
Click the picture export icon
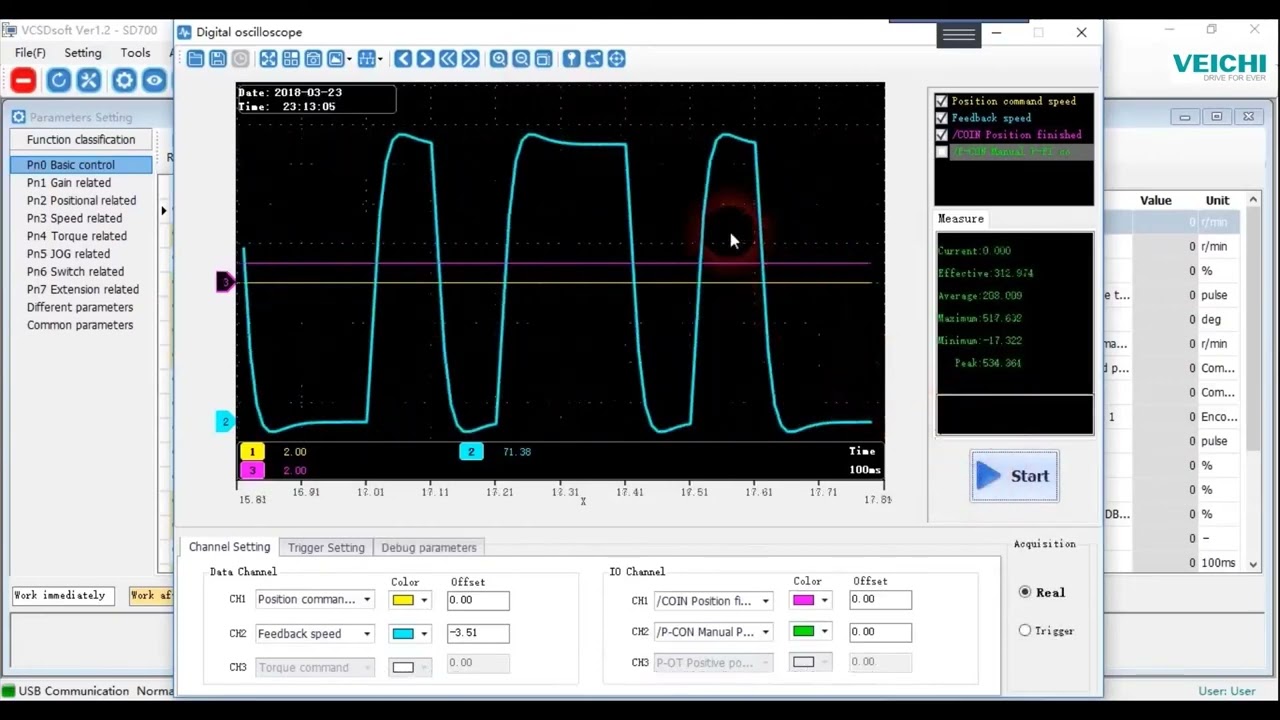[x=335, y=59]
